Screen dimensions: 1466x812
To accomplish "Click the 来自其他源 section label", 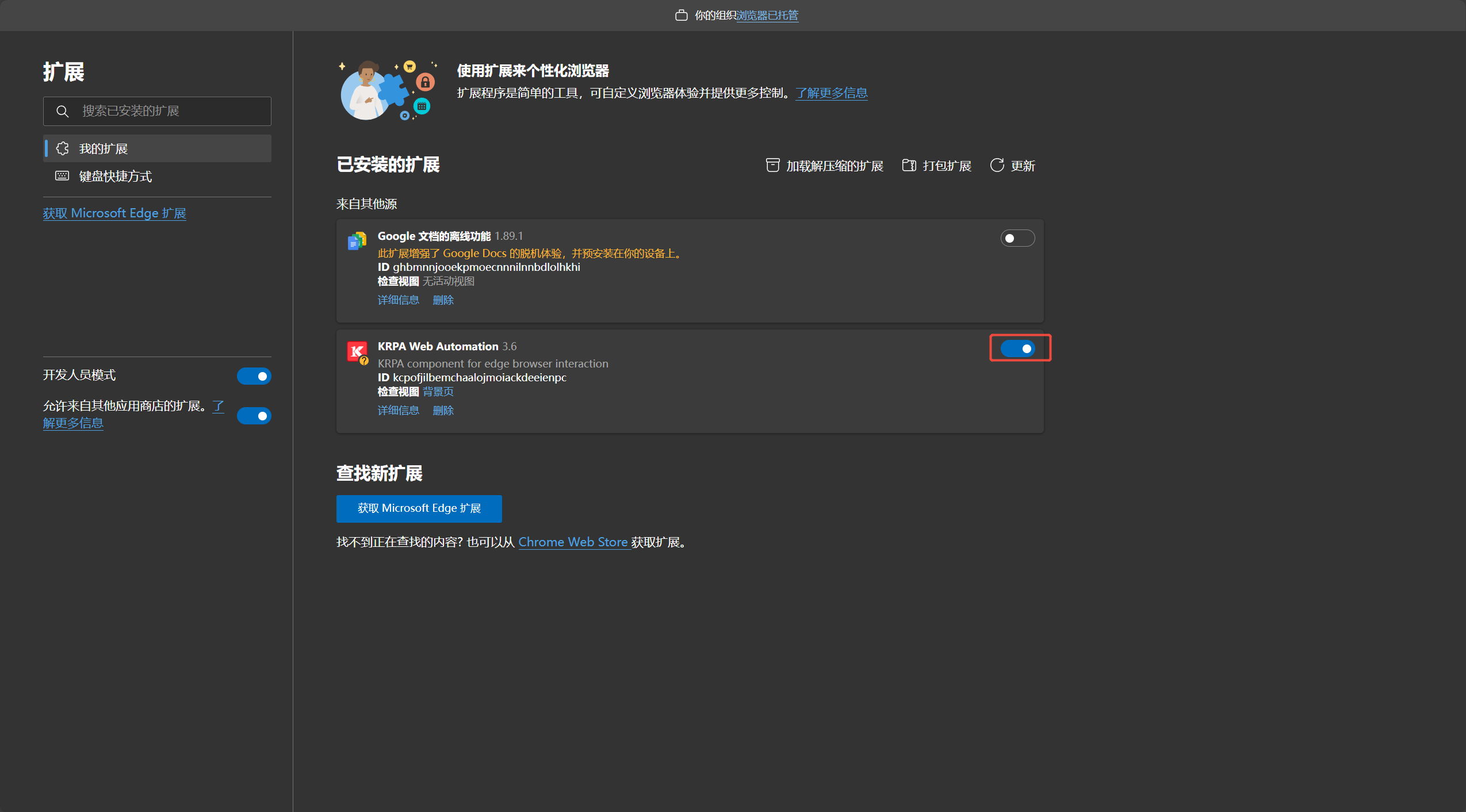I will click(367, 204).
